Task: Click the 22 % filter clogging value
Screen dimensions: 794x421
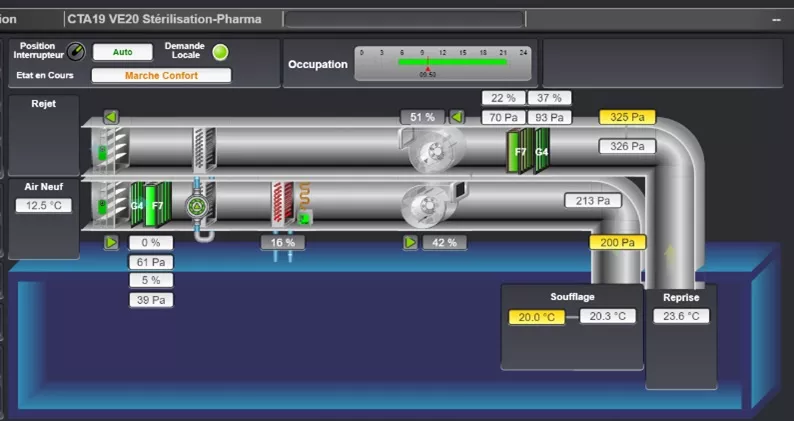Action: point(503,98)
